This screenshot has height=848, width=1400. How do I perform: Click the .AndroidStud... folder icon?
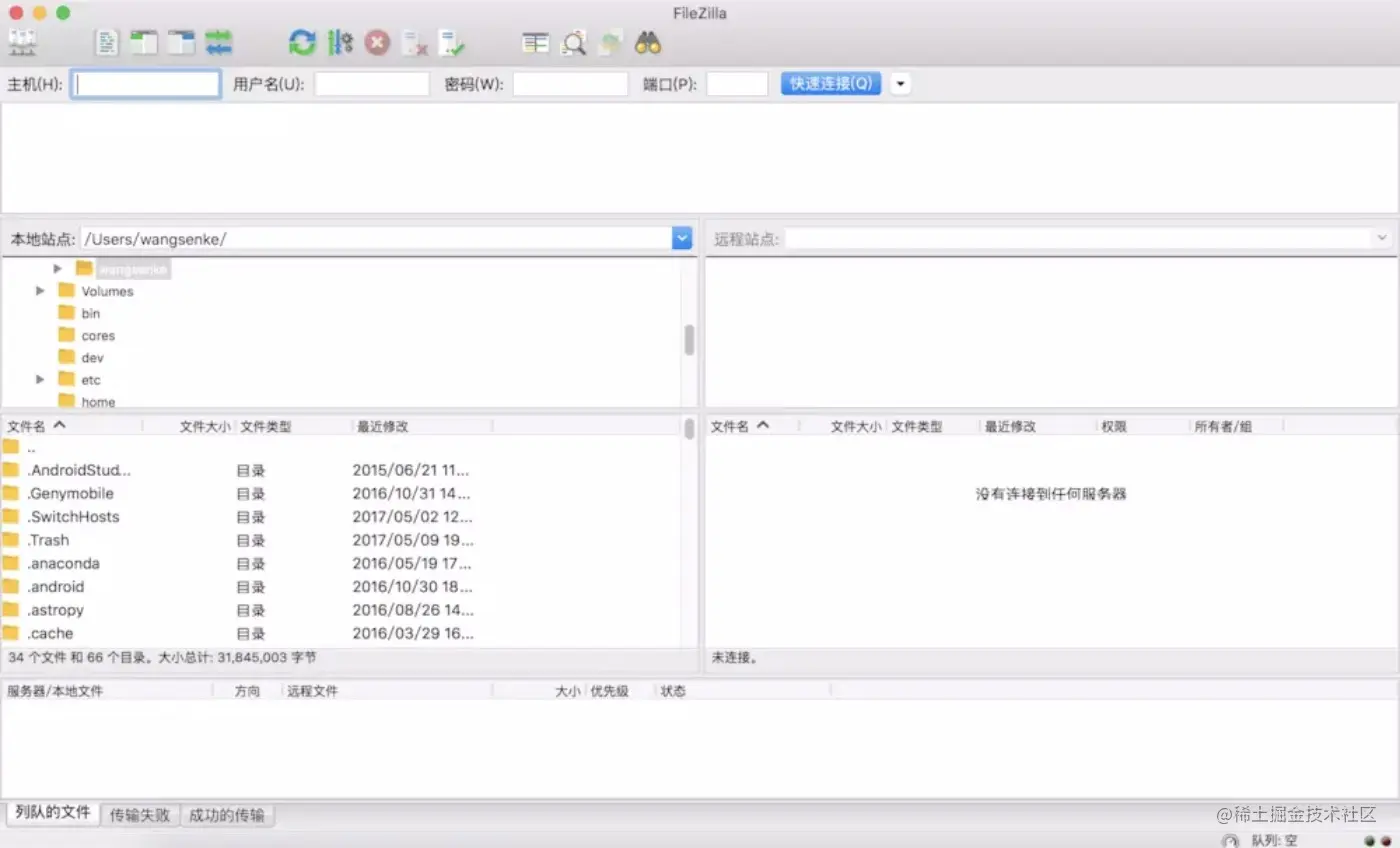click(10, 470)
